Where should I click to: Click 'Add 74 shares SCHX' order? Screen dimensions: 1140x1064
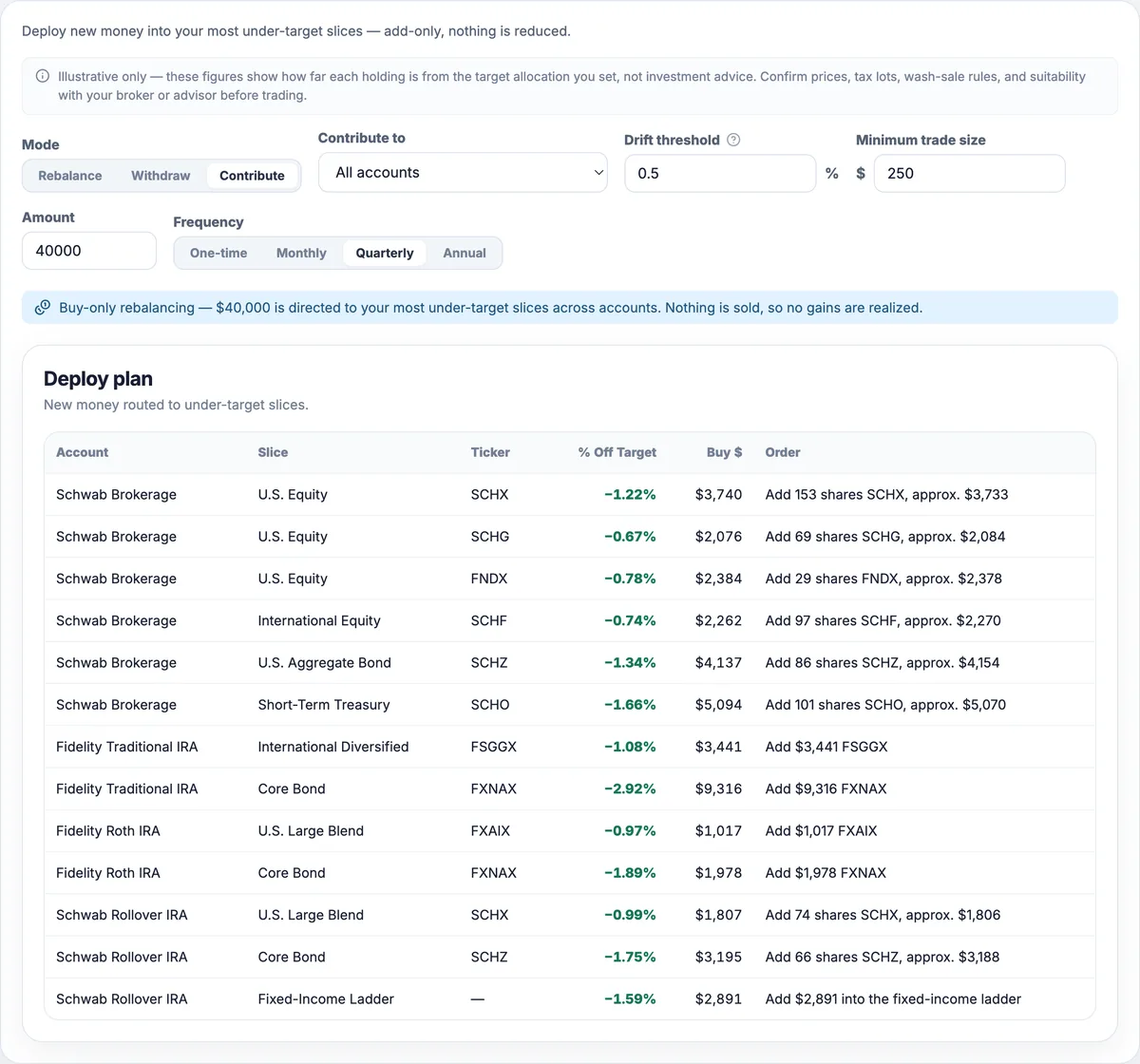(x=883, y=915)
